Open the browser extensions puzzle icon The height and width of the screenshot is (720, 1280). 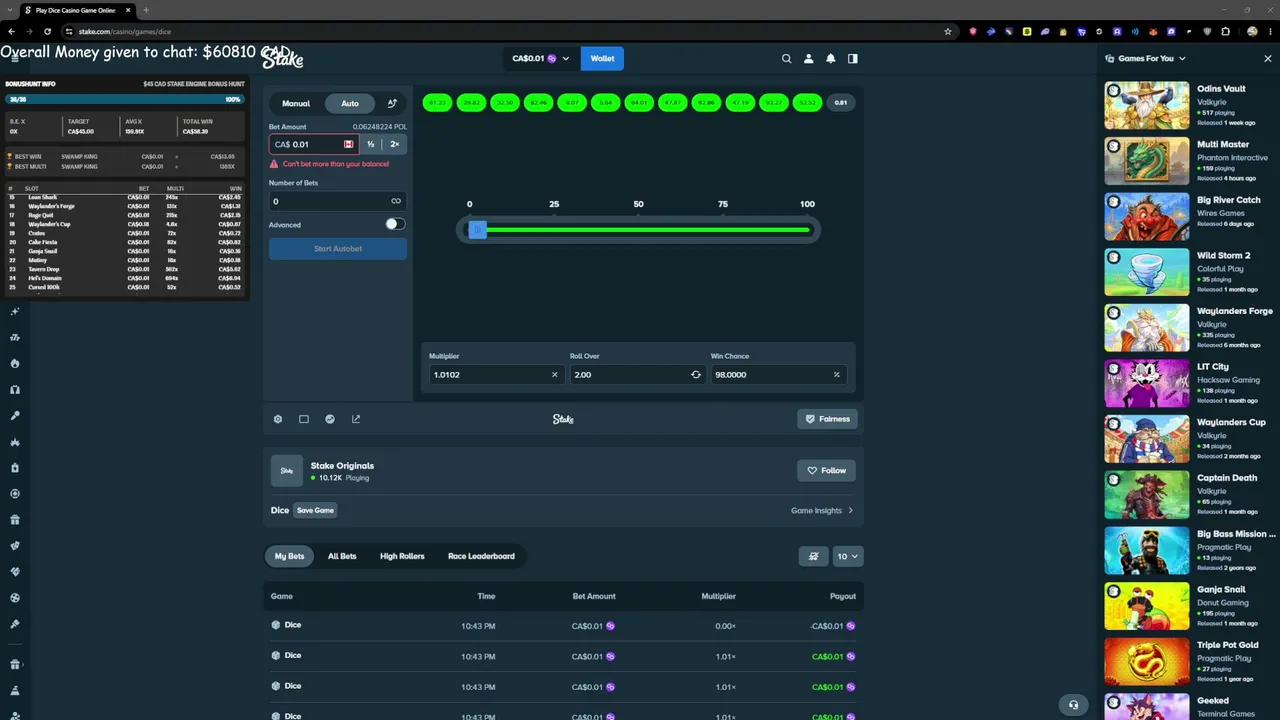click(x=1225, y=31)
